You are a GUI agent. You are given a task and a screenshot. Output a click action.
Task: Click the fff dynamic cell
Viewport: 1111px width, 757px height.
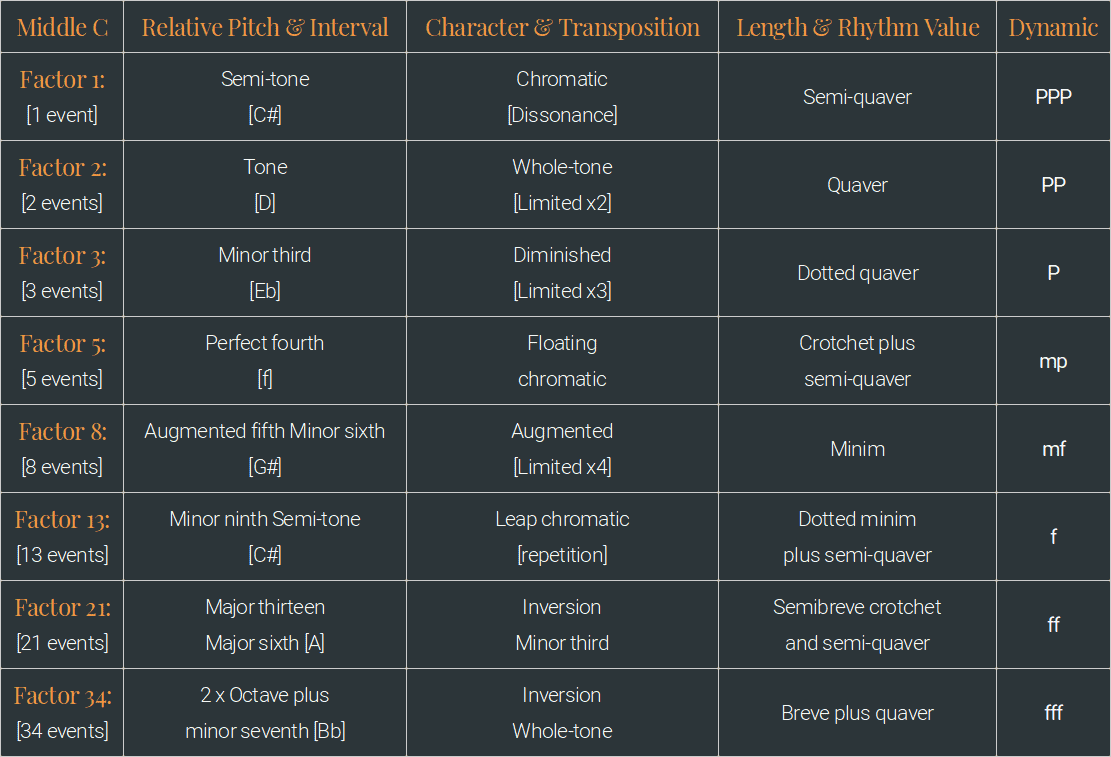tap(1053, 712)
